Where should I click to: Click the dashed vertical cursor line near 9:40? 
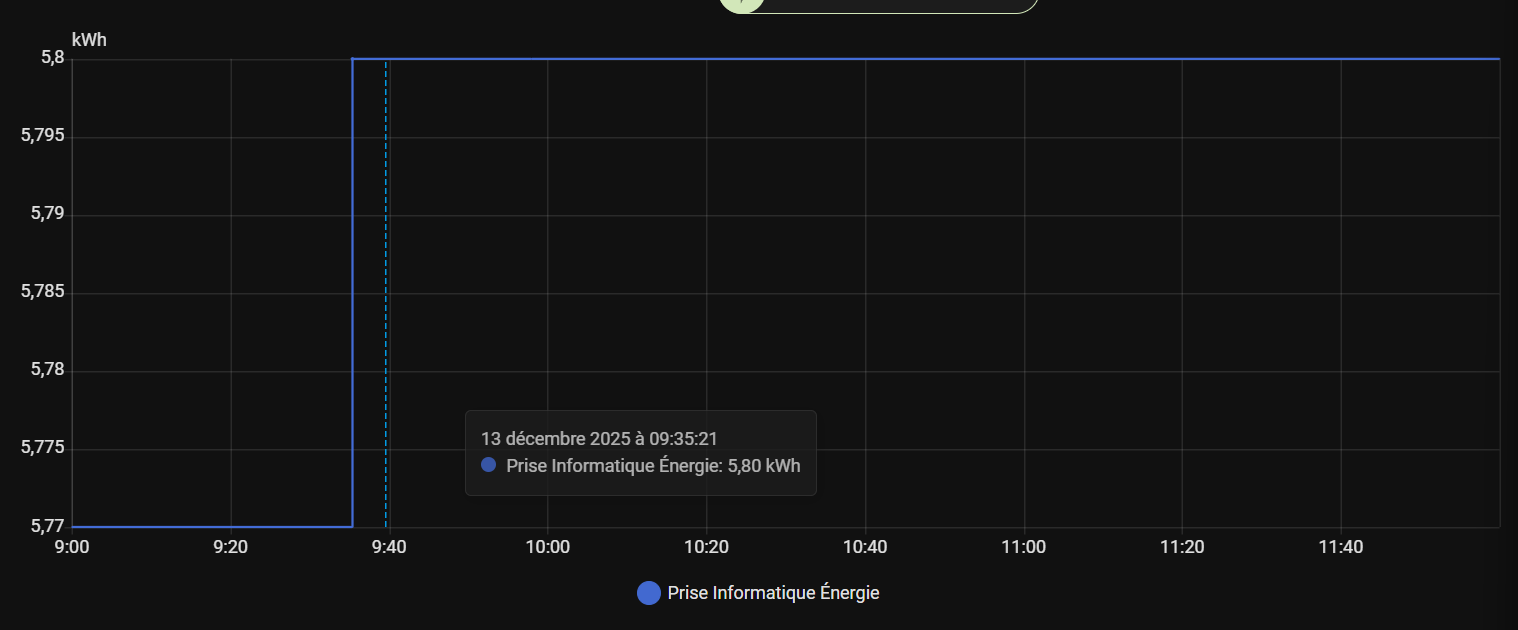pyautogui.click(x=386, y=293)
